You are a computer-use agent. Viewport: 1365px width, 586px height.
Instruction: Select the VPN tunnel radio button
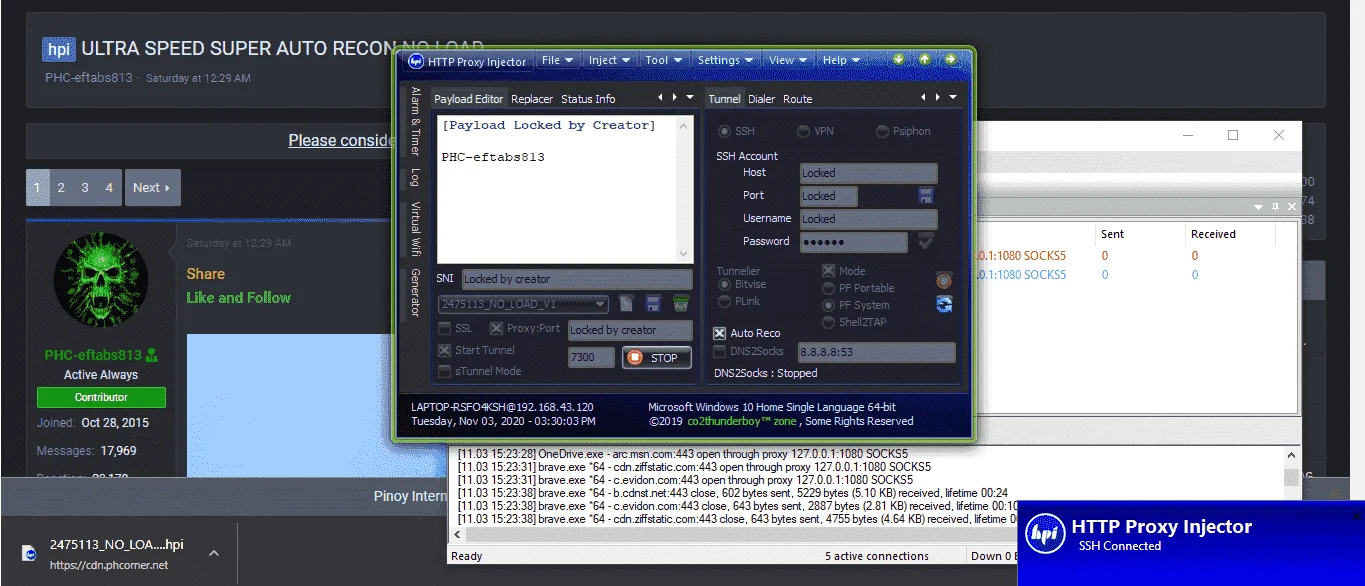[803, 131]
